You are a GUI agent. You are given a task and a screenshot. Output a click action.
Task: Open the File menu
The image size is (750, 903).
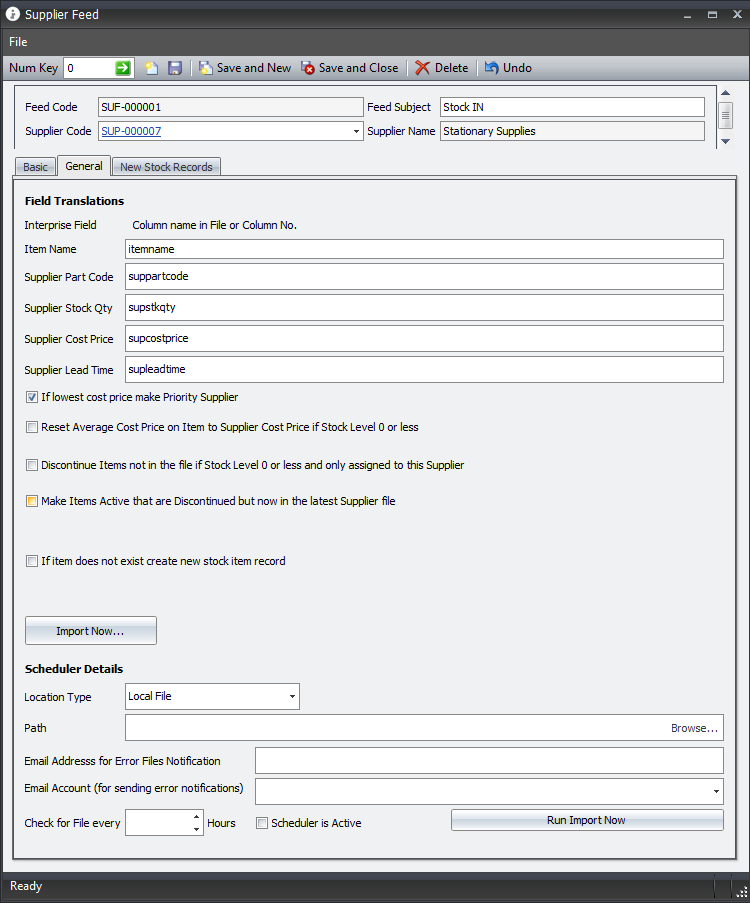(18, 42)
